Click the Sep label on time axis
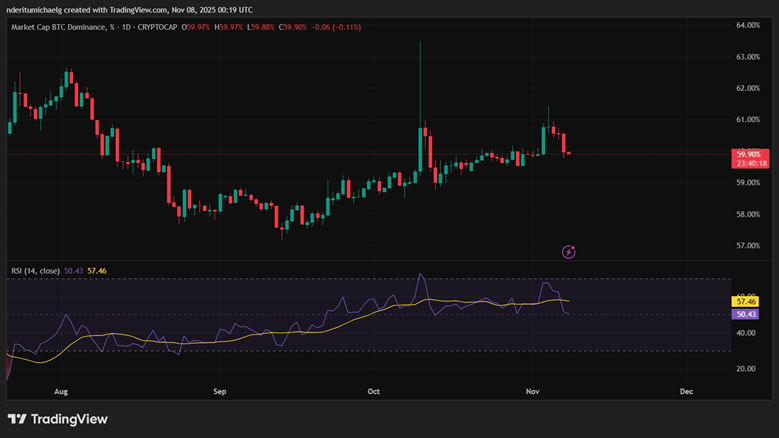Image resolution: width=779 pixels, height=438 pixels. click(x=219, y=393)
